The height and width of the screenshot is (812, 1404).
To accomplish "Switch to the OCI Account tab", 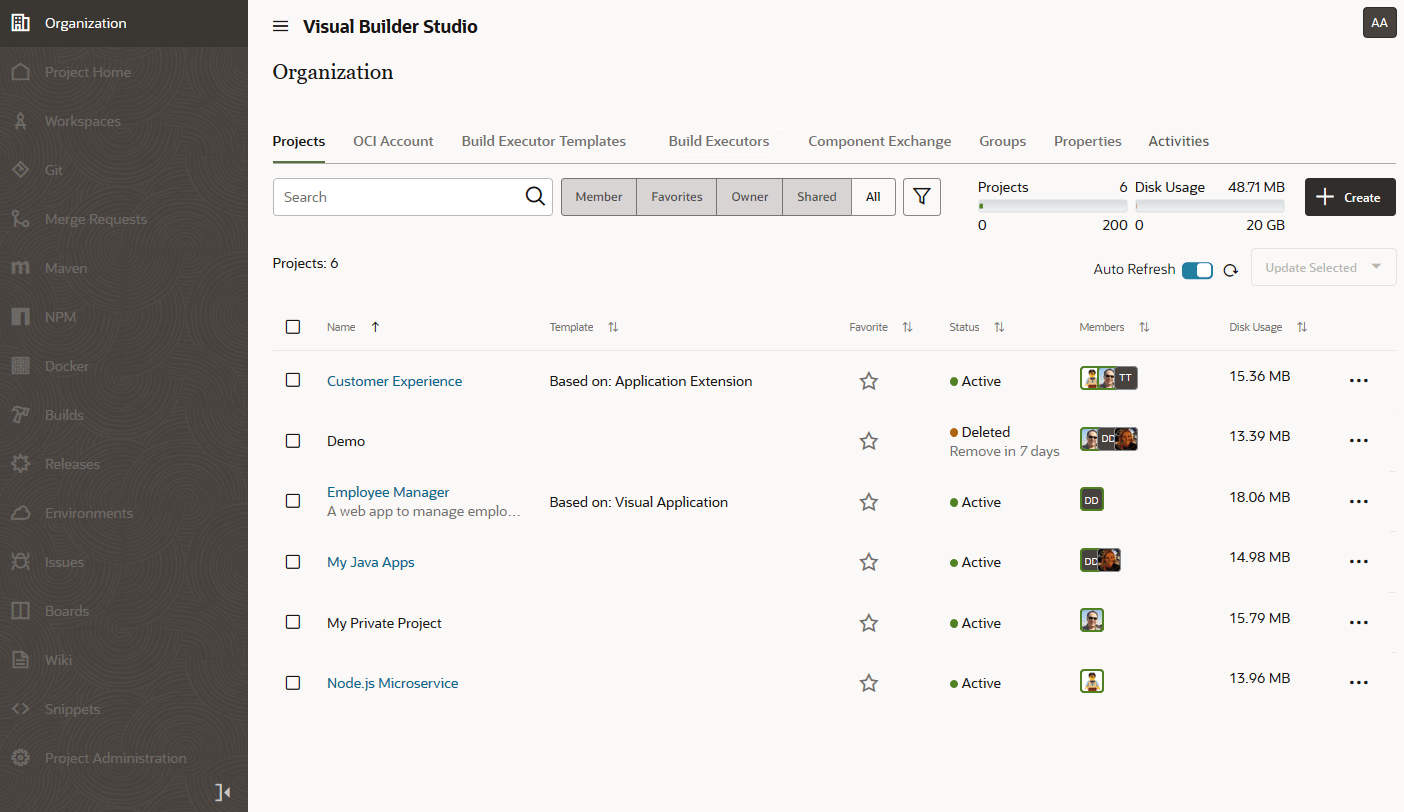I will coord(393,141).
